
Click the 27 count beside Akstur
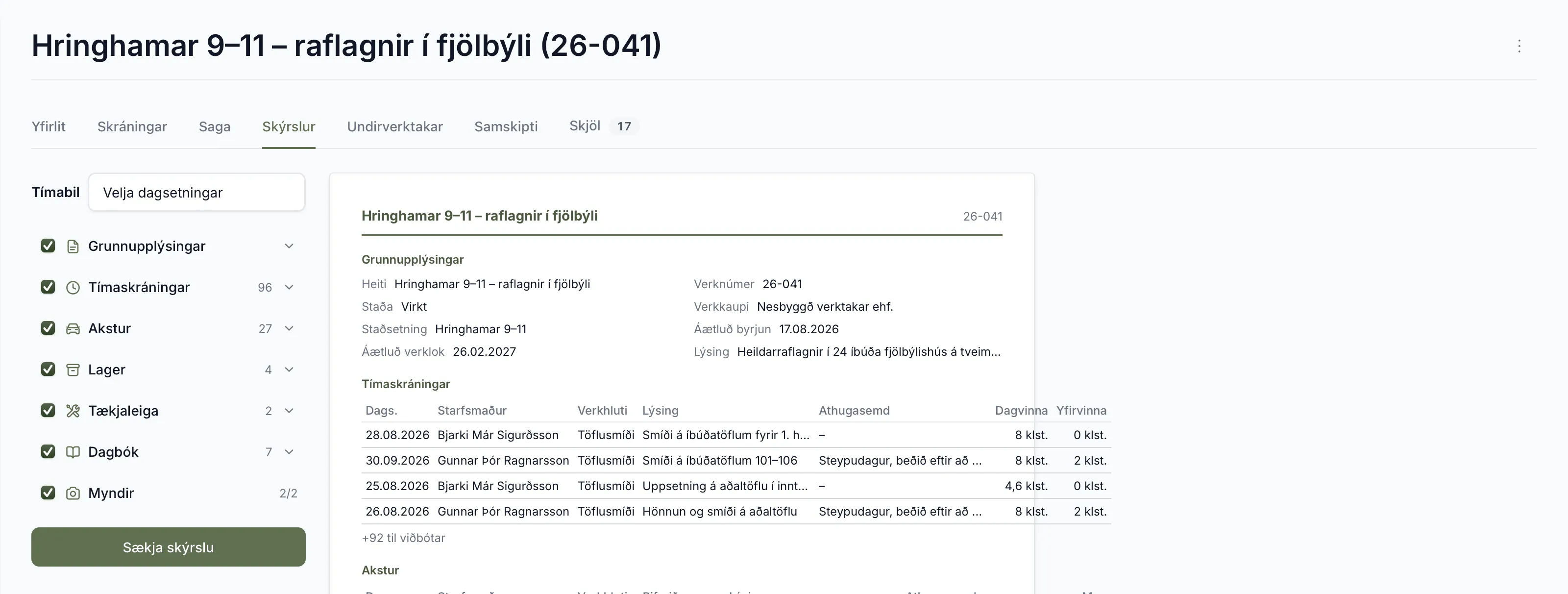[x=265, y=329]
